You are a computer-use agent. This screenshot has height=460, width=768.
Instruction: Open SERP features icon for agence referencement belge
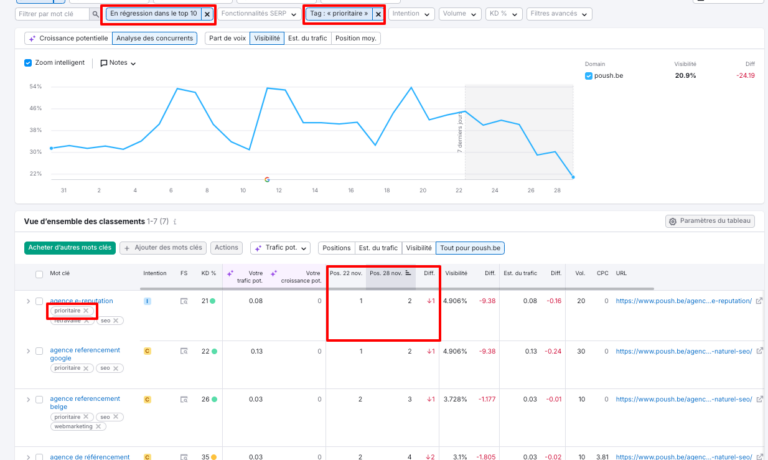pos(183,399)
